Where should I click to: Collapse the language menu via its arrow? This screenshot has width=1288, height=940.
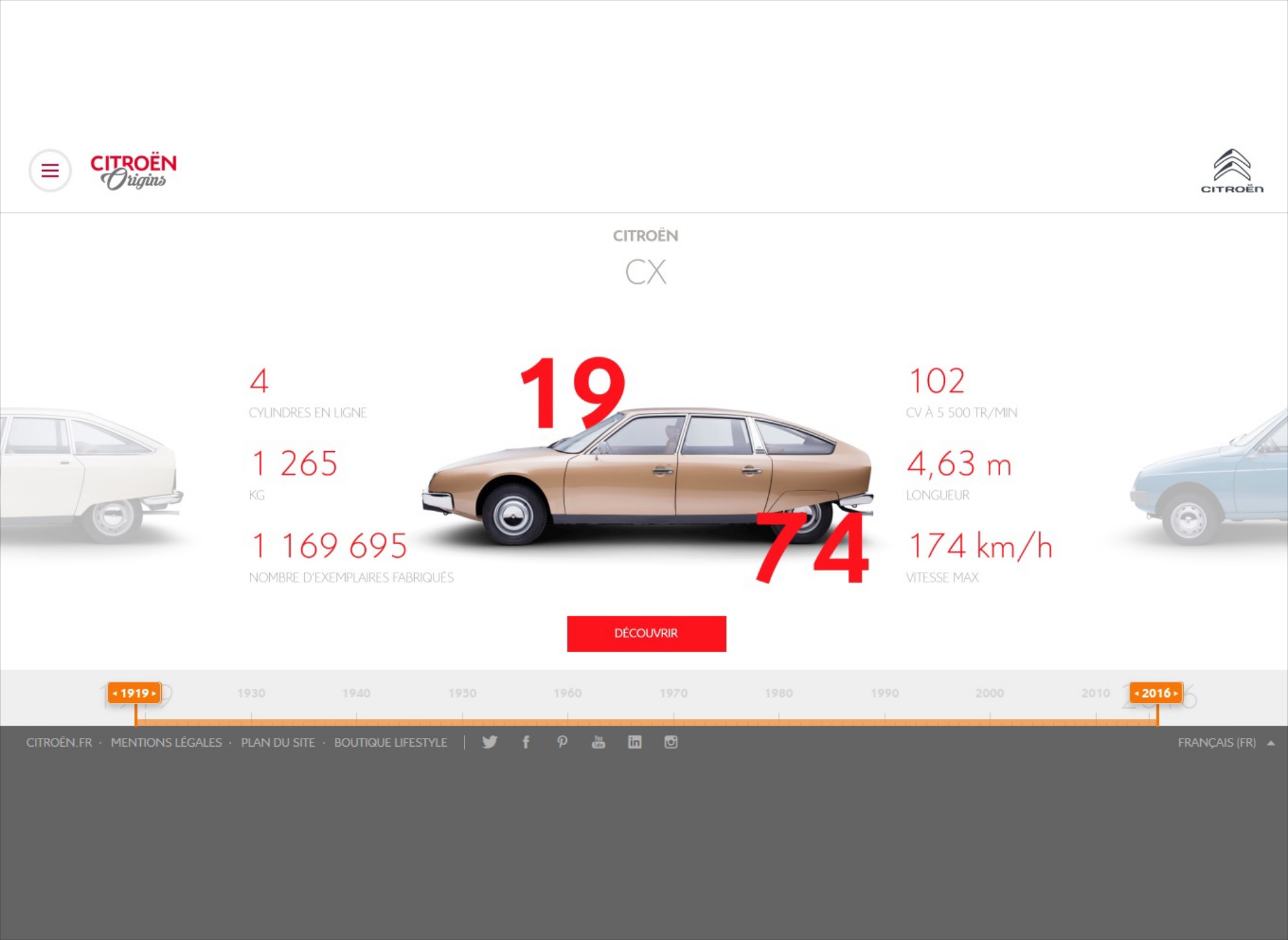click(1271, 742)
